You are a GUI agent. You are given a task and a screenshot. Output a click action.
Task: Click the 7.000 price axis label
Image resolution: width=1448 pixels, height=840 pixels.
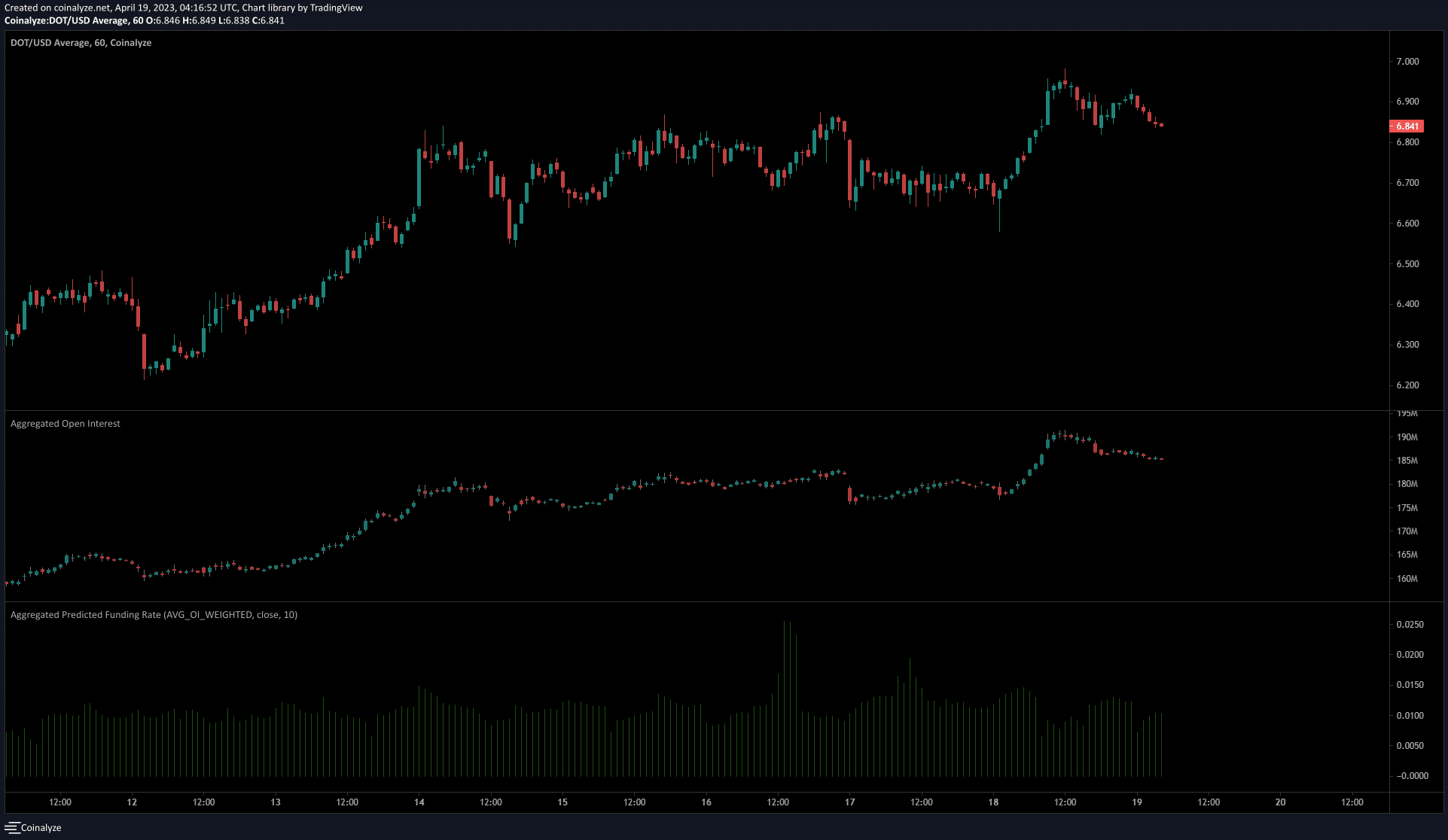pos(1407,62)
